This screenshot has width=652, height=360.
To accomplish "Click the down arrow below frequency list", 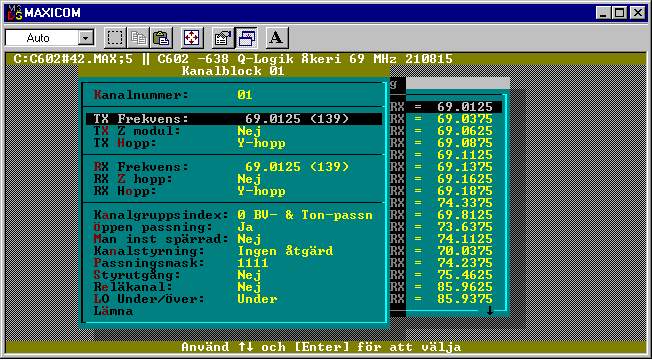I will click(x=490, y=310).
